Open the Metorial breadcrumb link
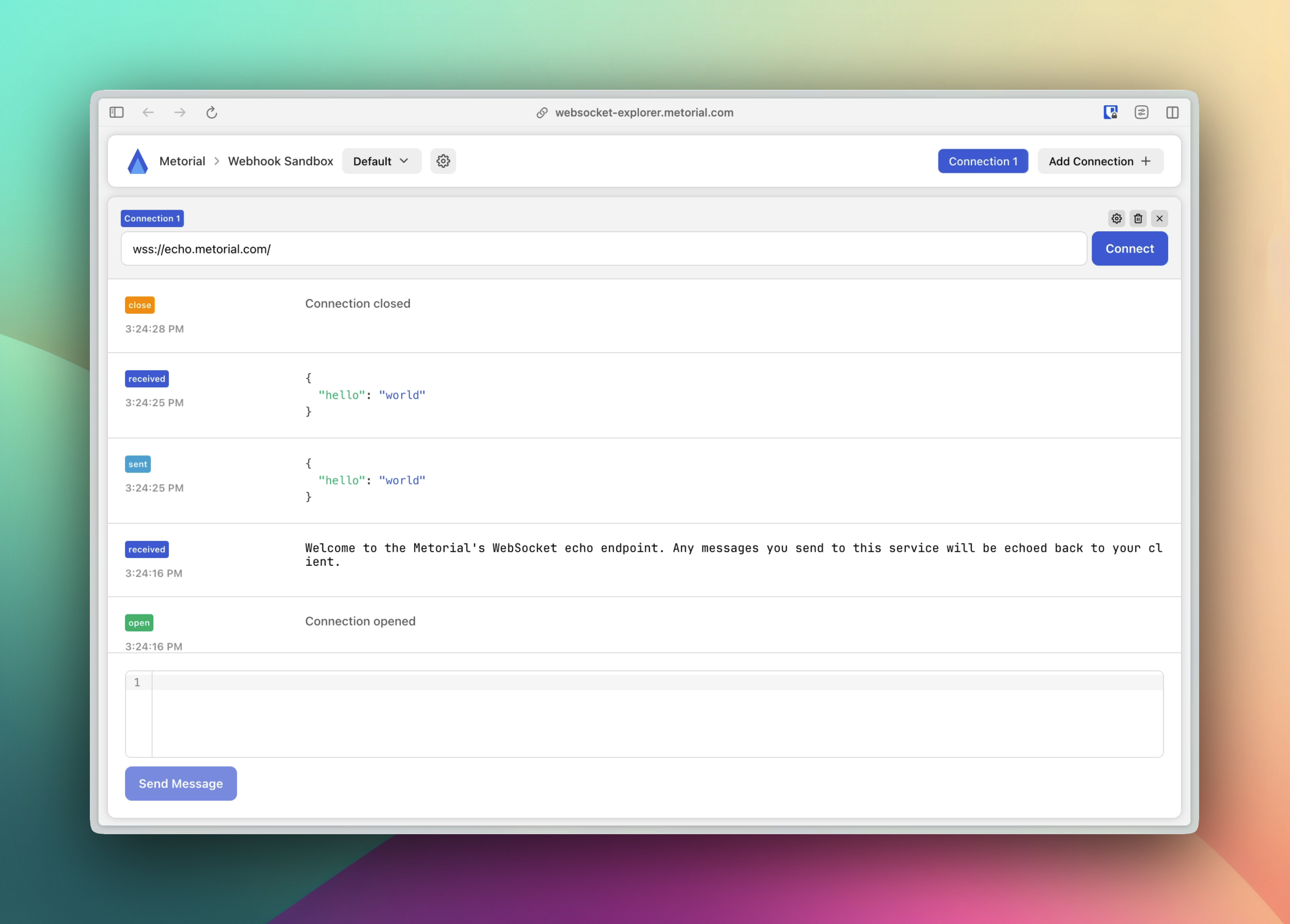The width and height of the screenshot is (1290, 924). (x=182, y=161)
